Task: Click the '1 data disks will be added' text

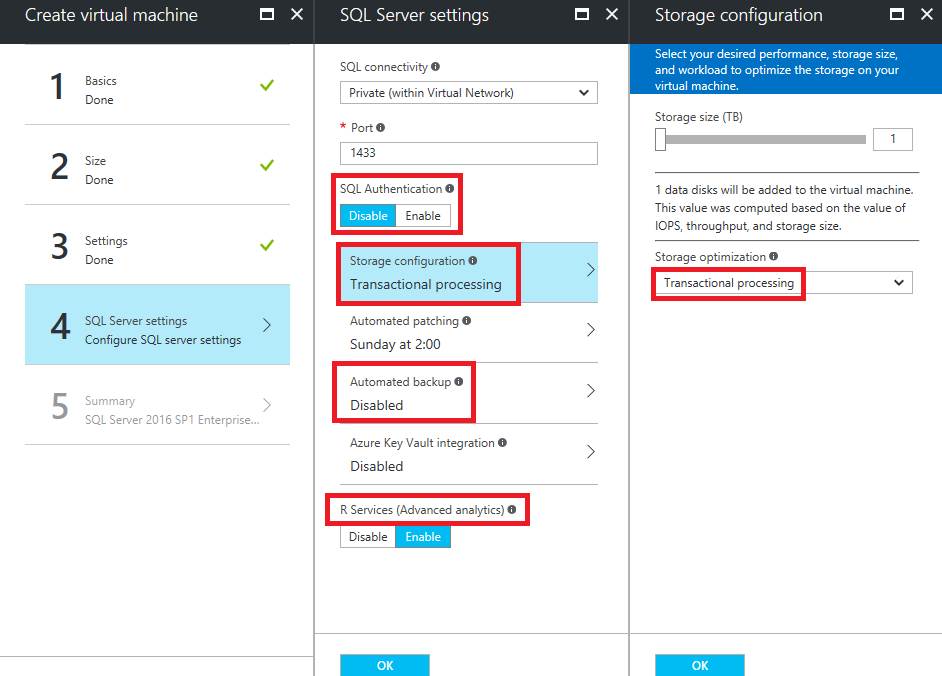Action: (x=784, y=208)
